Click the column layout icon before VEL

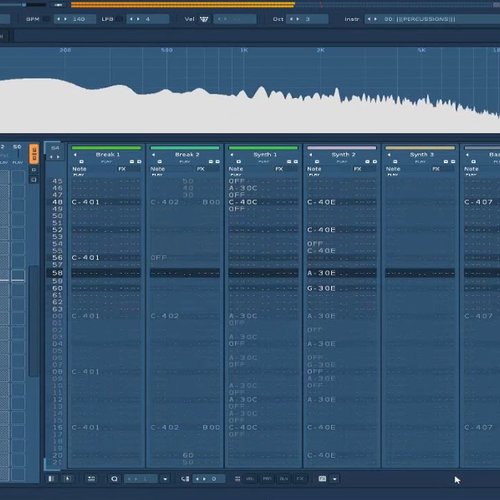coord(237,479)
